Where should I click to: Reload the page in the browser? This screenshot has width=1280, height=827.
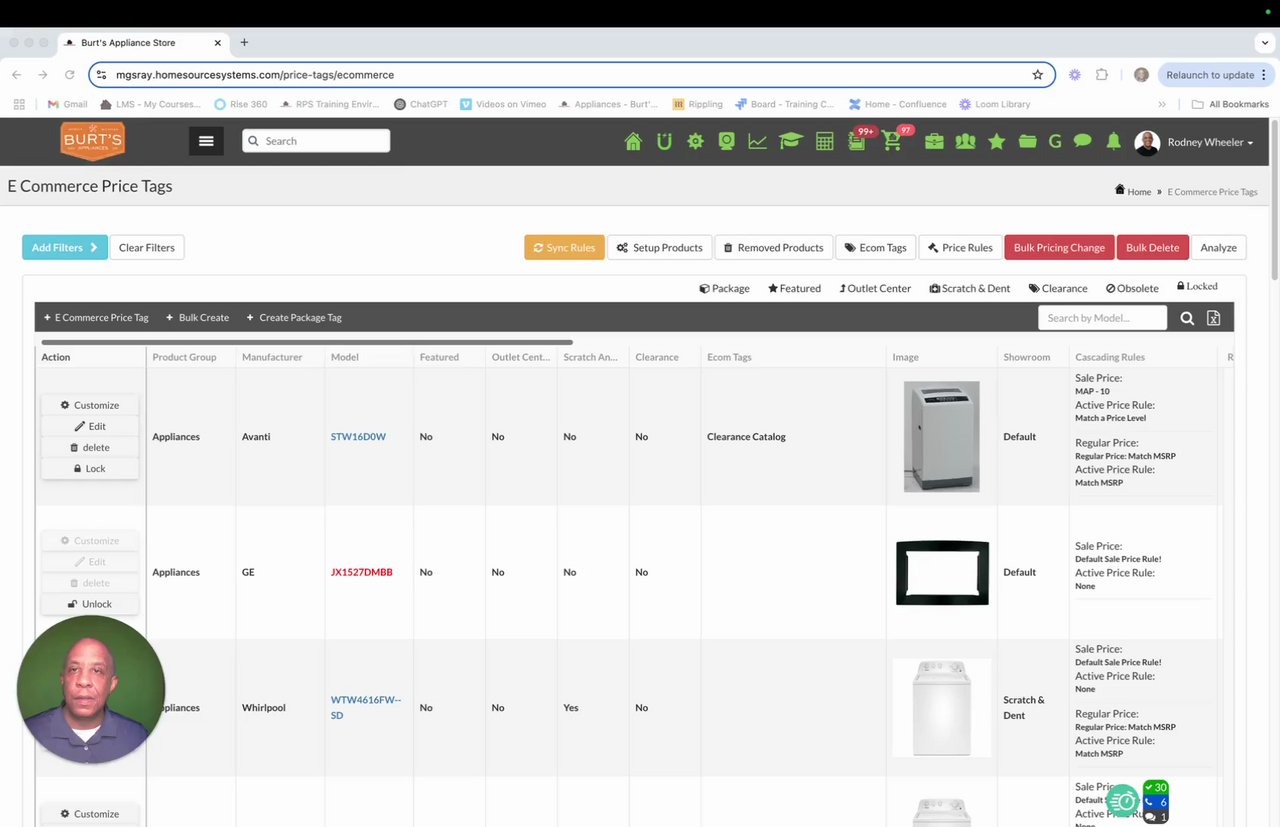[x=69, y=75]
